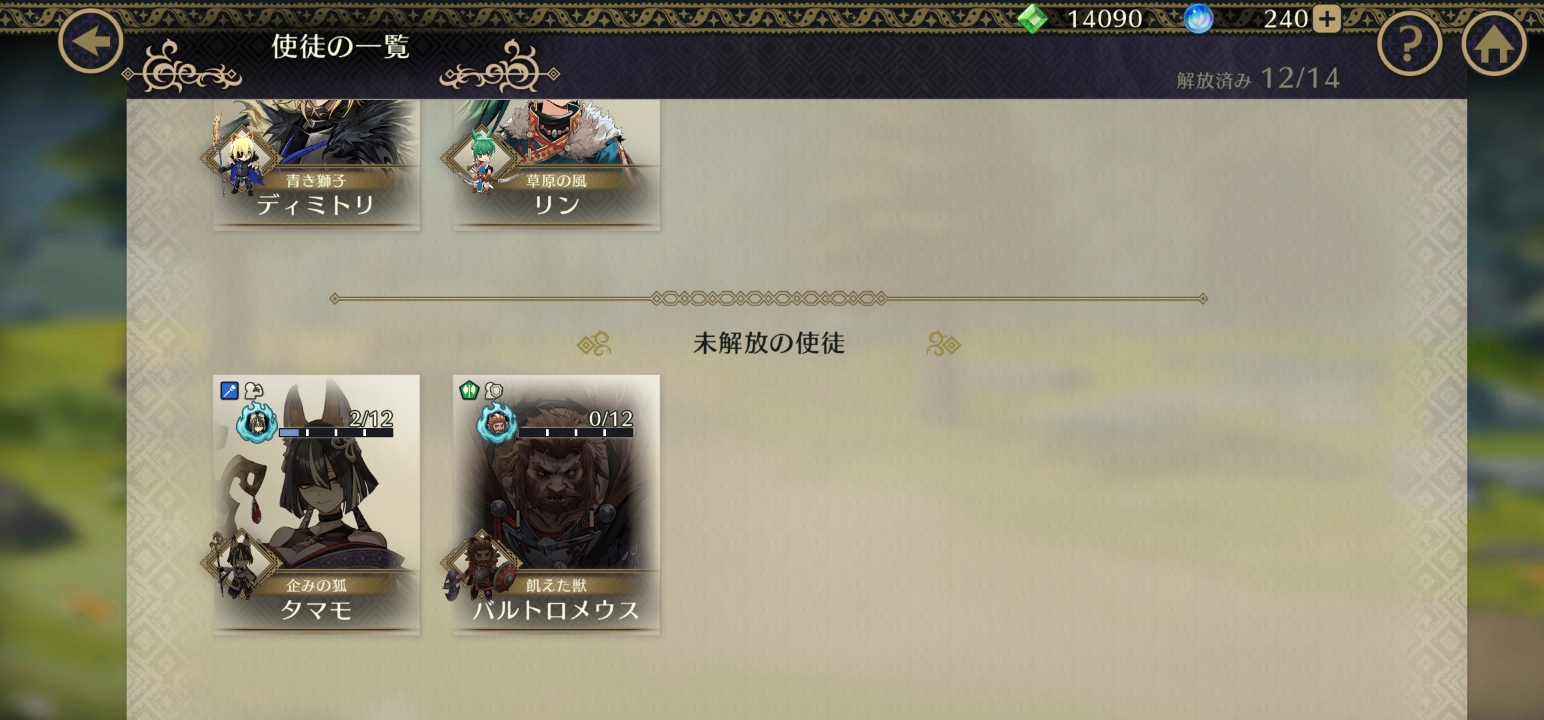The width and height of the screenshot is (1544, 720).
Task: Tap the 未解放の使徒 section heading
Action: coord(769,343)
